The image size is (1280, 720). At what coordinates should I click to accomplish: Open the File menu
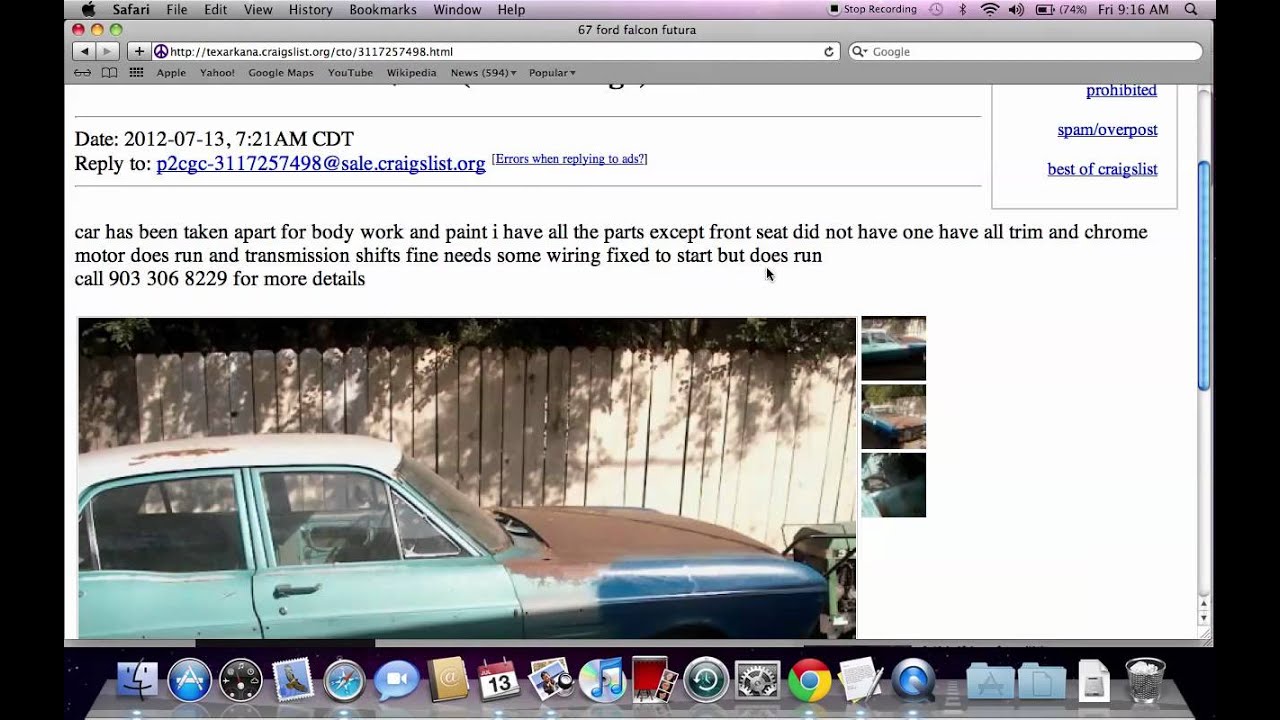coord(177,9)
